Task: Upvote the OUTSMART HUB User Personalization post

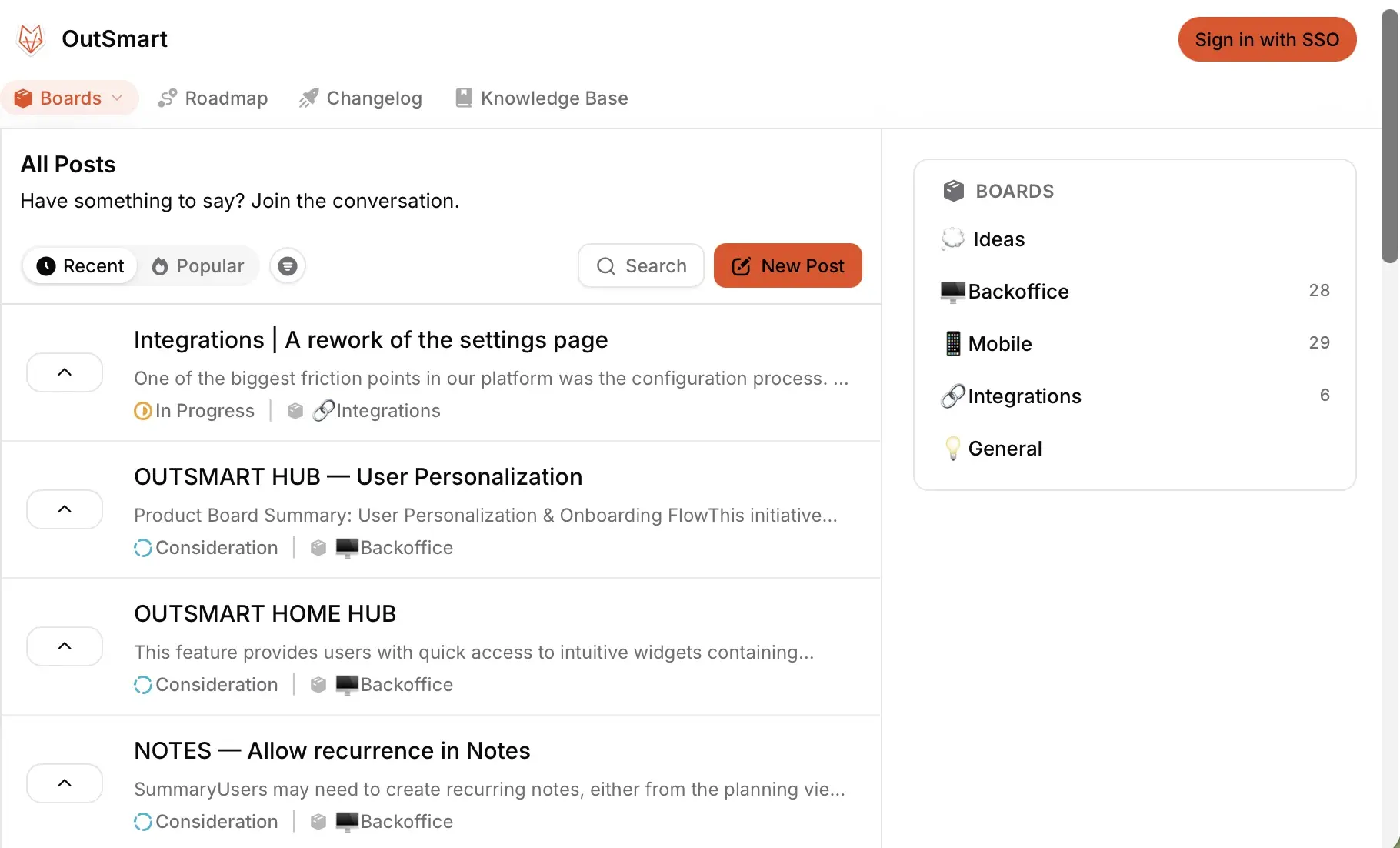Action: [x=65, y=509]
